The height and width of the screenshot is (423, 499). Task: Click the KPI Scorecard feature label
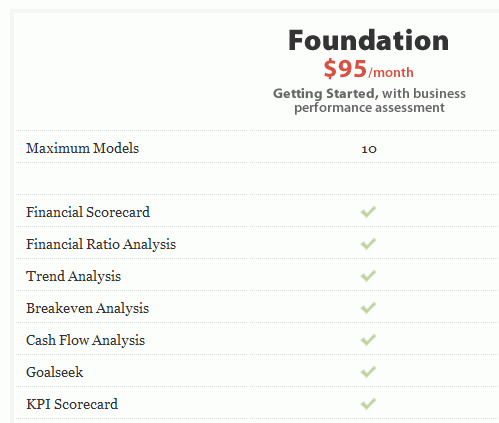point(72,404)
